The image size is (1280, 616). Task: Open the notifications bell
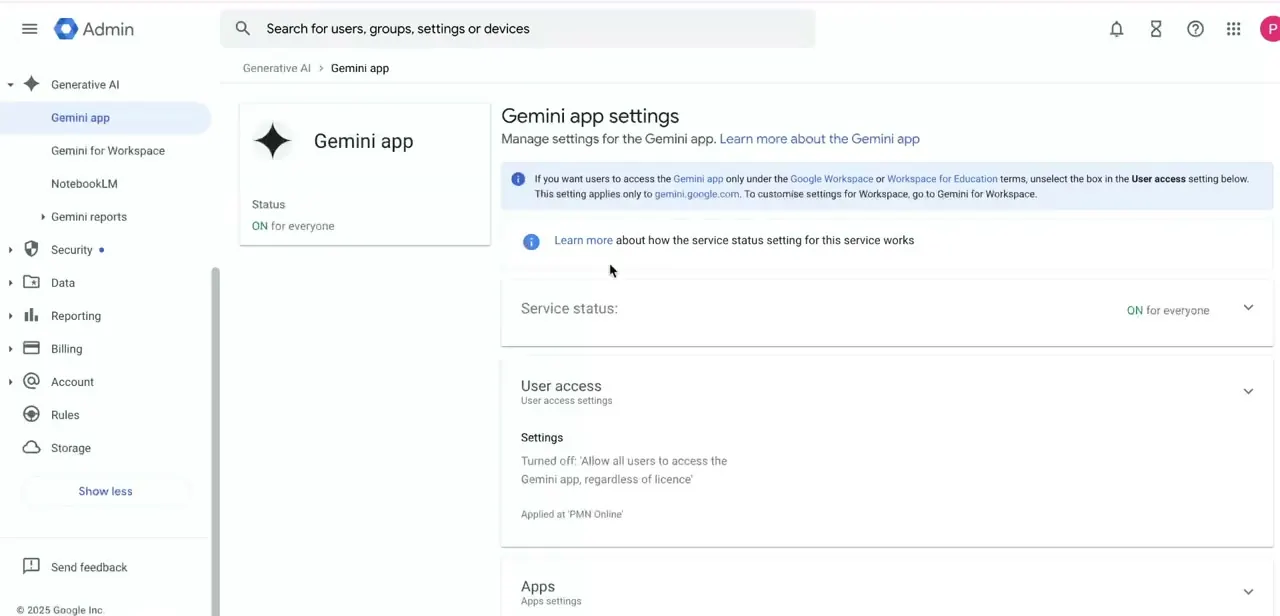1117,29
